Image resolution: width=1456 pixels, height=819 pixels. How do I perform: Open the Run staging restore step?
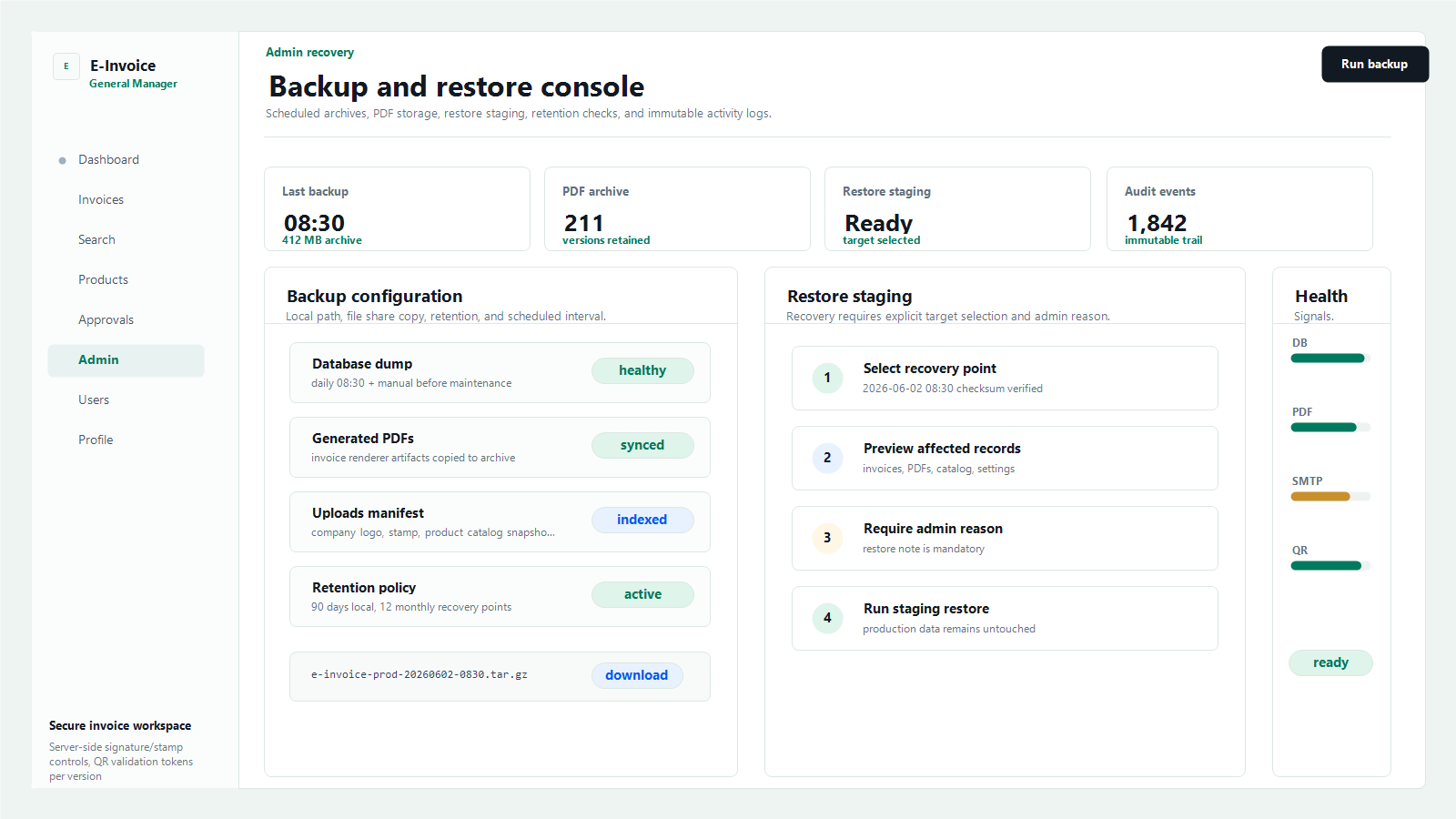tap(1005, 619)
